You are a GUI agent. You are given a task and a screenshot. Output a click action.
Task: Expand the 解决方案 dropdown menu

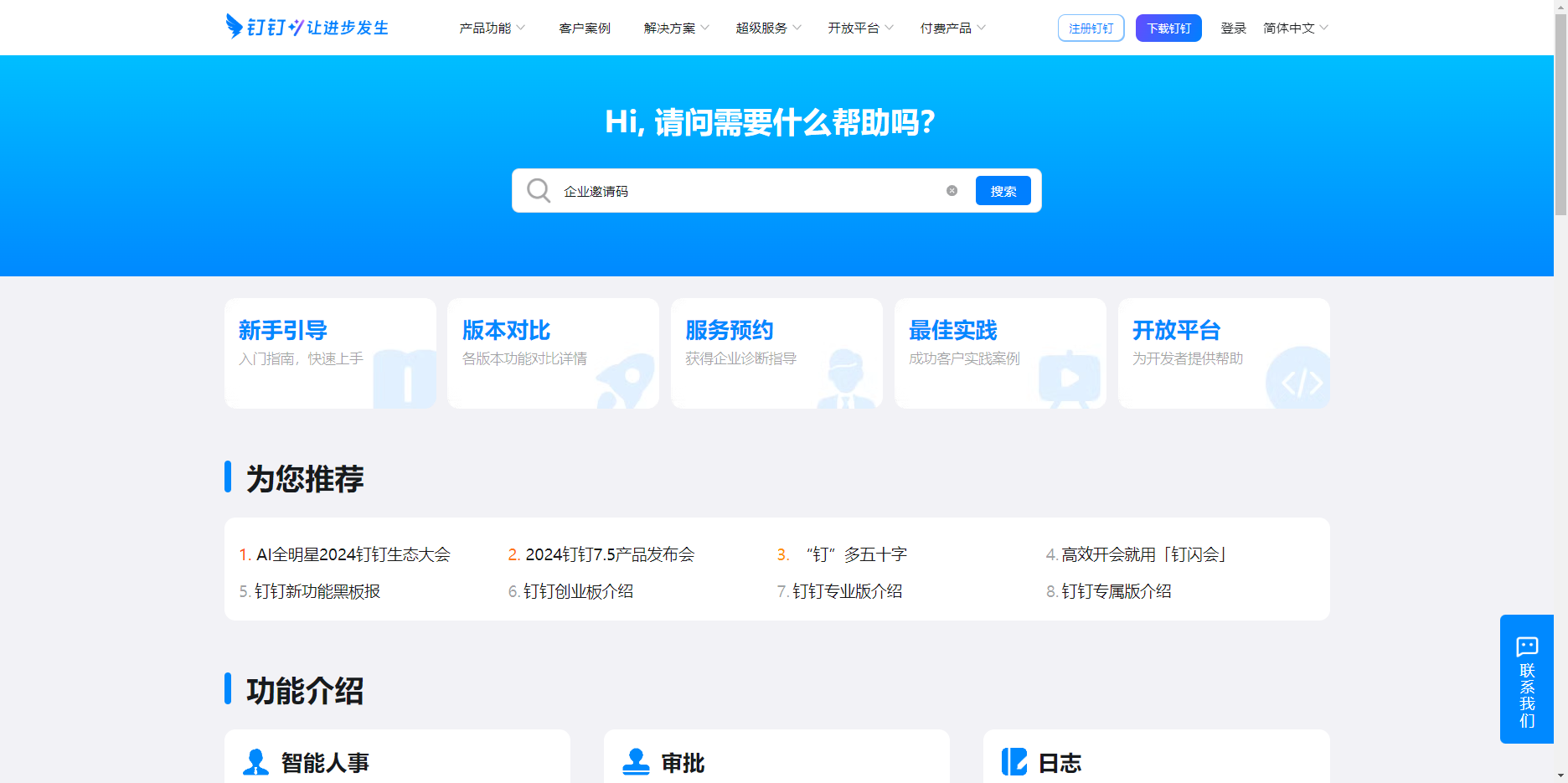pyautogui.click(x=677, y=28)
